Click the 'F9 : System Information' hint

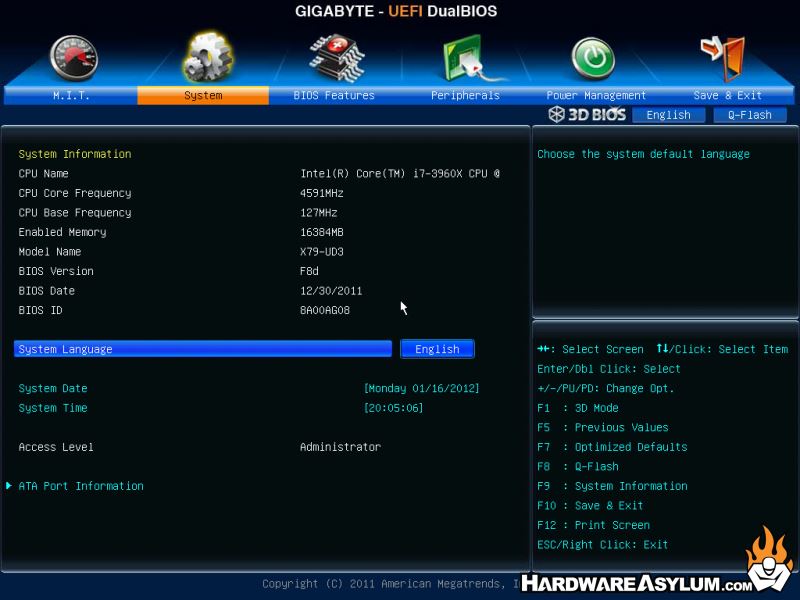[612, 486]
